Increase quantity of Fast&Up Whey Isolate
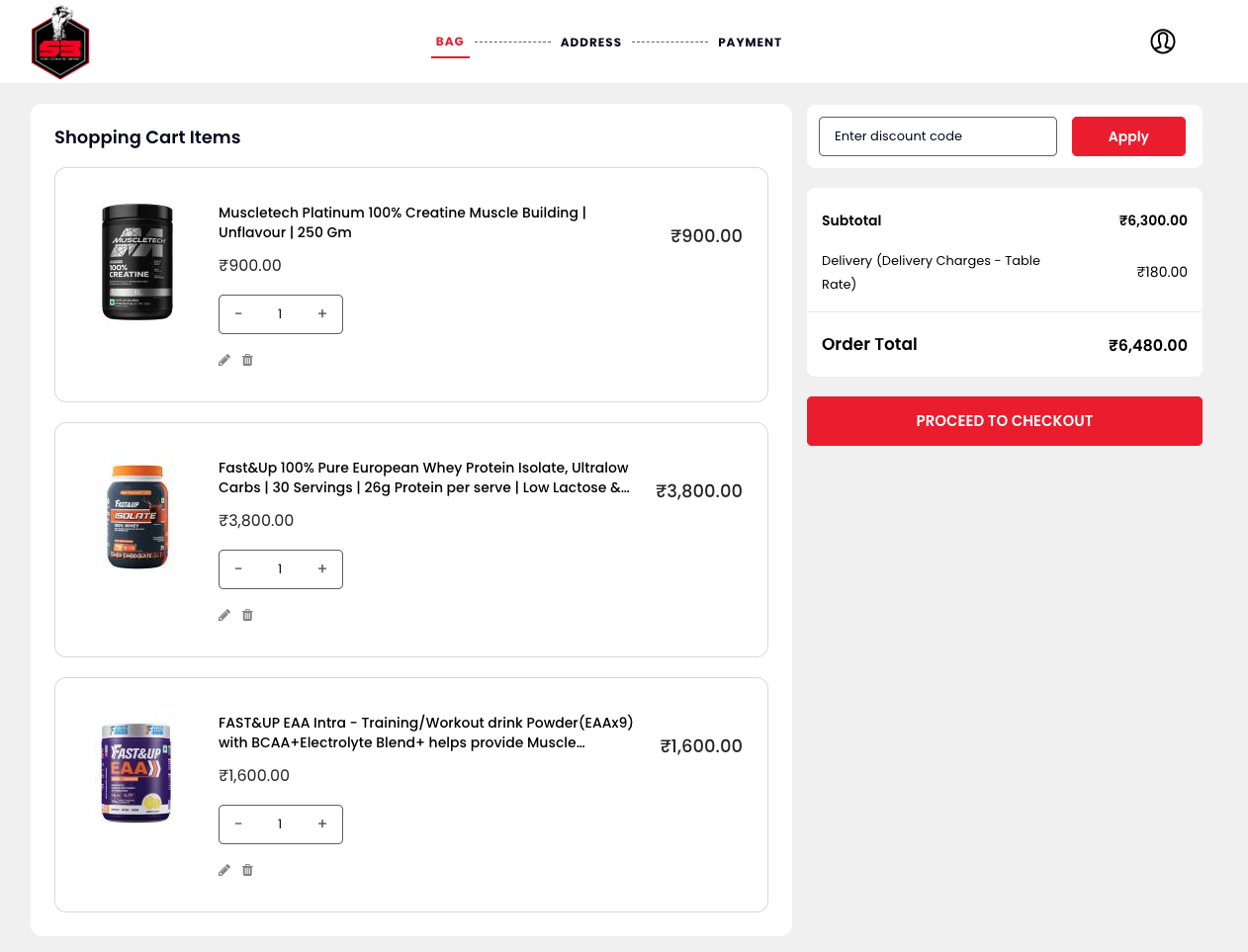This screenshot has height=952, width=1248. (x=322, y=569)
